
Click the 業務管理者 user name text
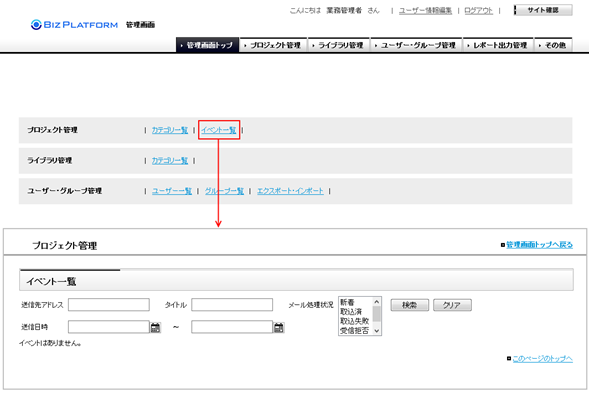344,11
